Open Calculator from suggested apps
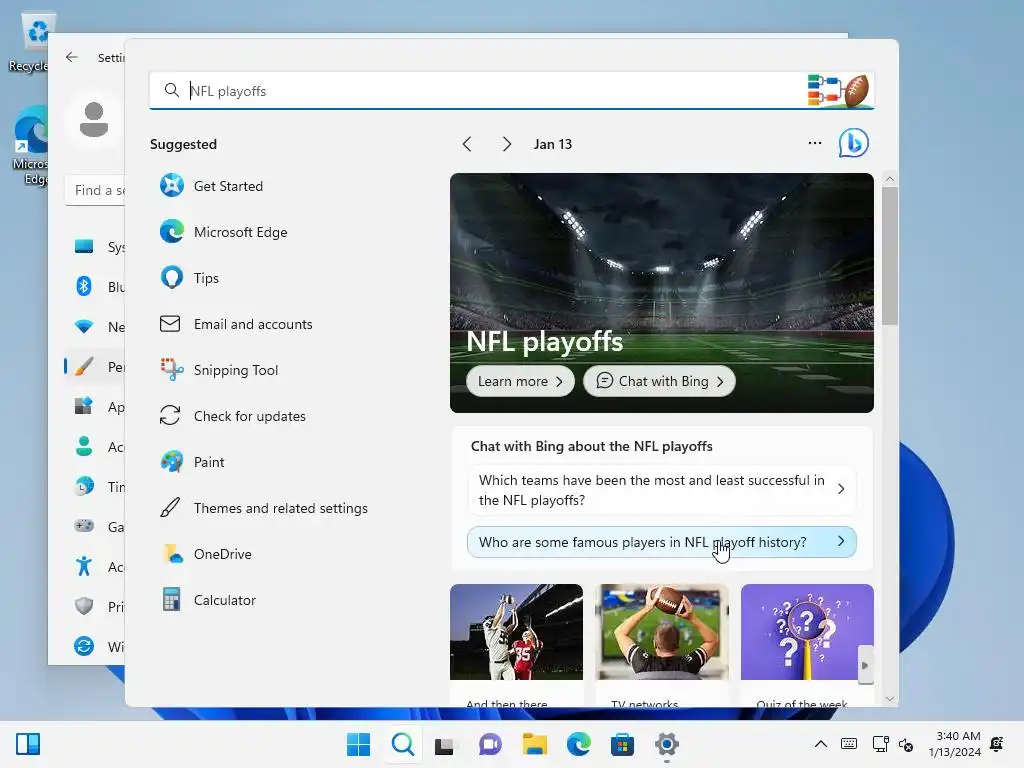 (x=209, y=600)
